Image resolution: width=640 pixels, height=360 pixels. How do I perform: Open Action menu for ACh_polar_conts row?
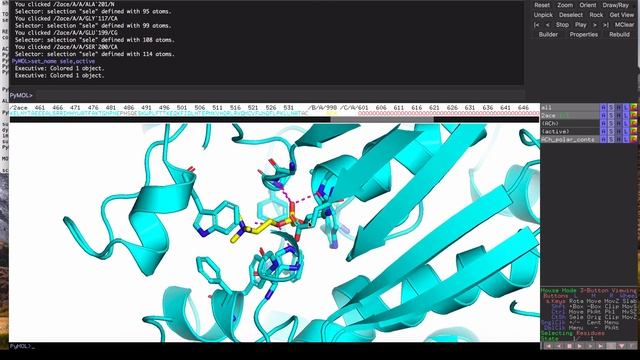pyautogui.click(x=603, y=140)
